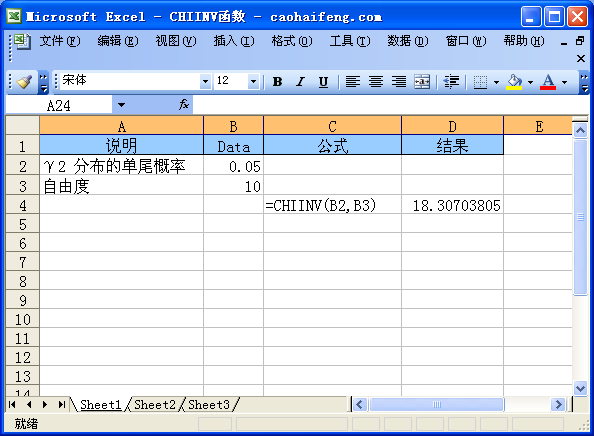
Task: Align text left
Action: pyautogui.click(x=353, y=81)
